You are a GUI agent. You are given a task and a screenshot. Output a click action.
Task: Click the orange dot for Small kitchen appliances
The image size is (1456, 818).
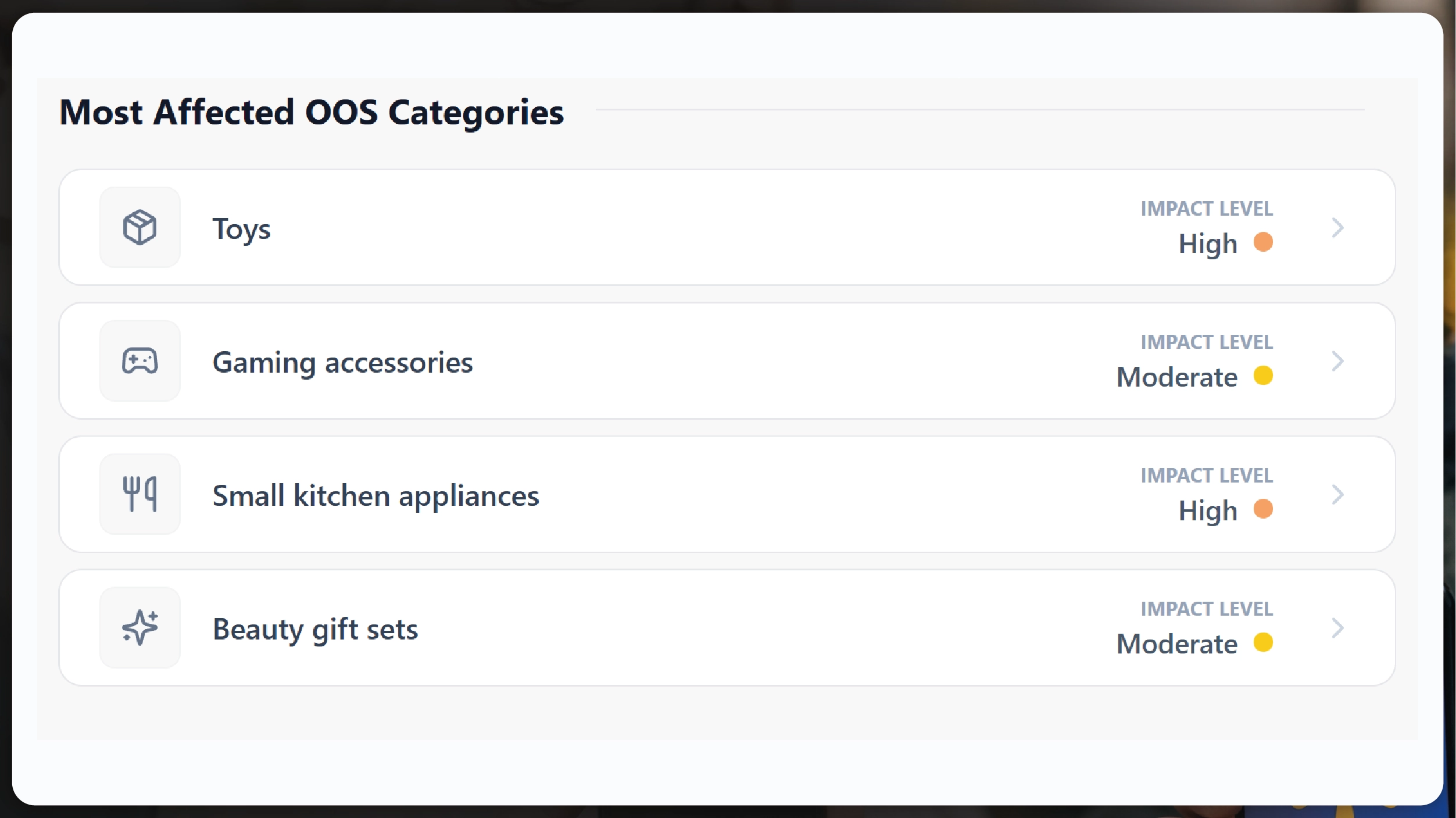(x=1263, y=509)
